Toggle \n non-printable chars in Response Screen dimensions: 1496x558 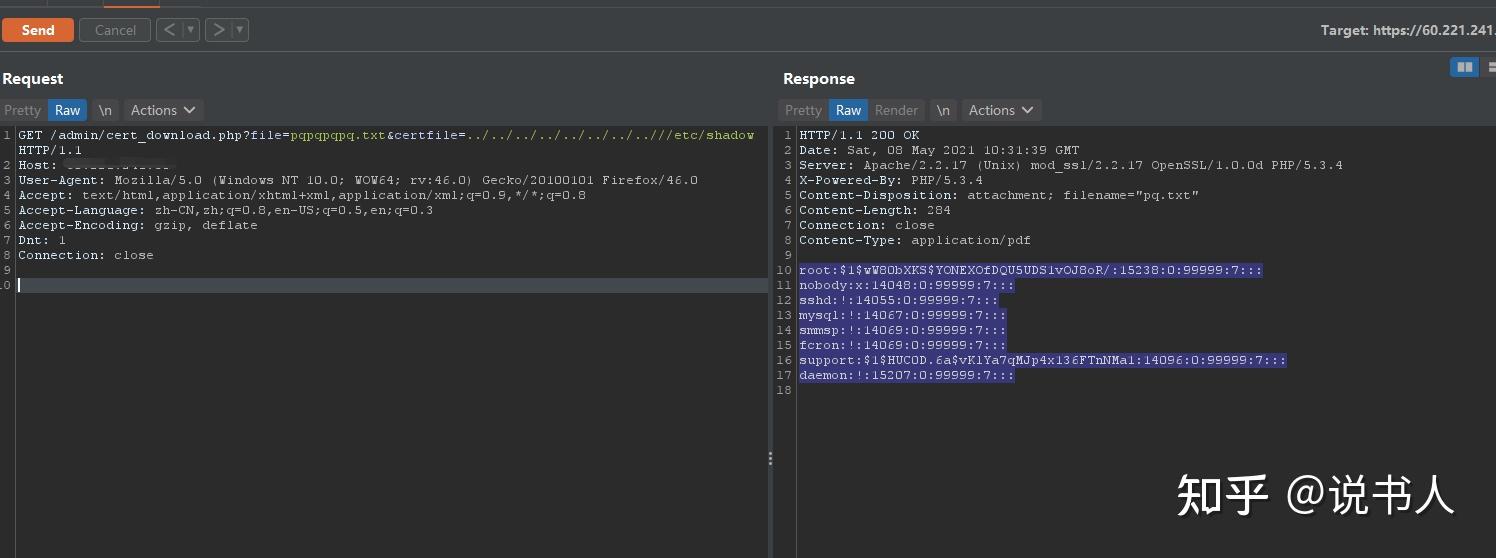pyautogui.click(x=943, y=110)
